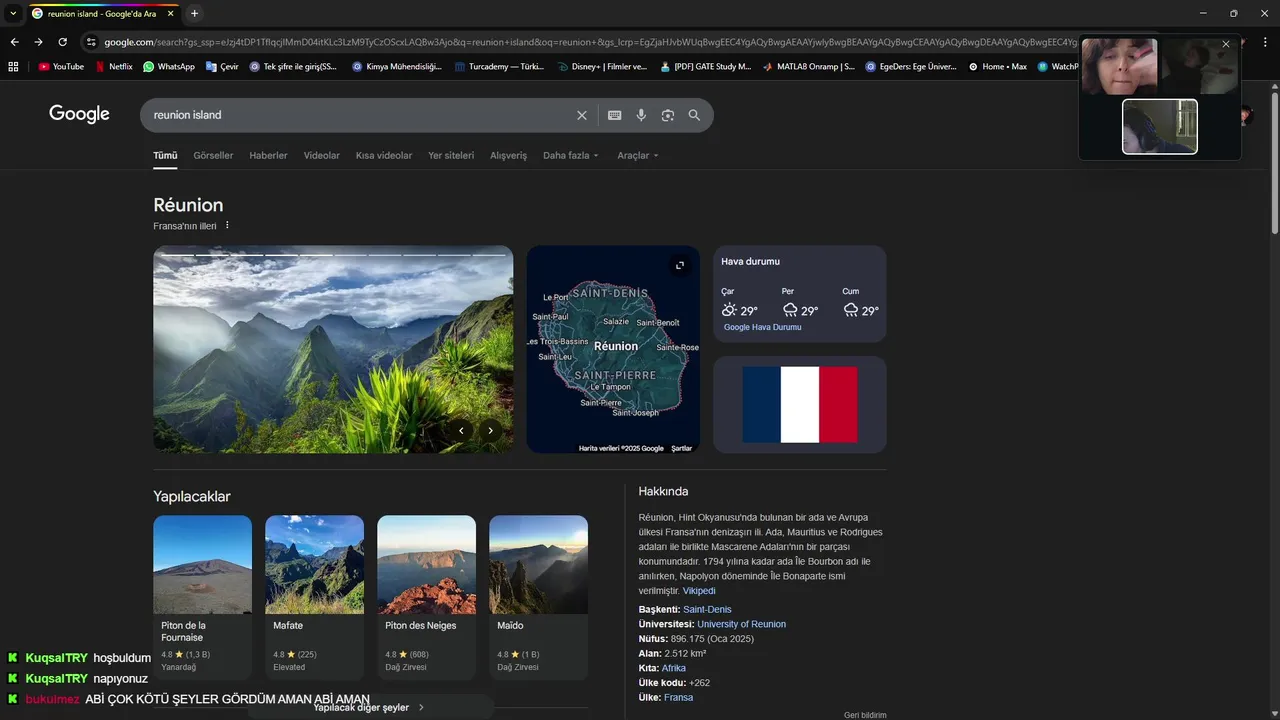Open the Fransa country link
Viewport: 1280px width, 720px height.
click(x=678, y=697)
